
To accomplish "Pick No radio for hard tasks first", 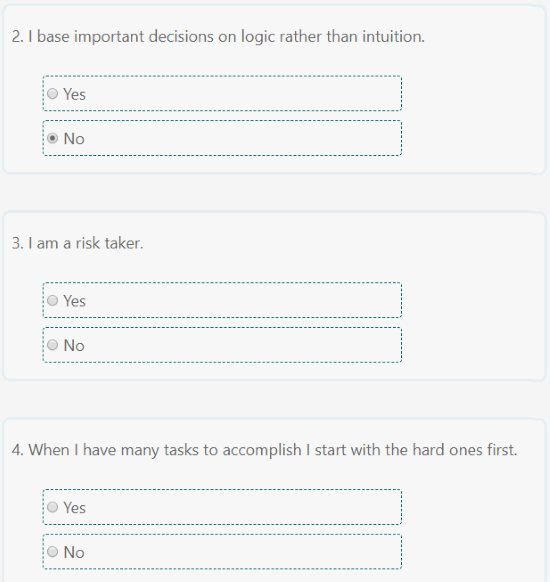I will [53, 552].
